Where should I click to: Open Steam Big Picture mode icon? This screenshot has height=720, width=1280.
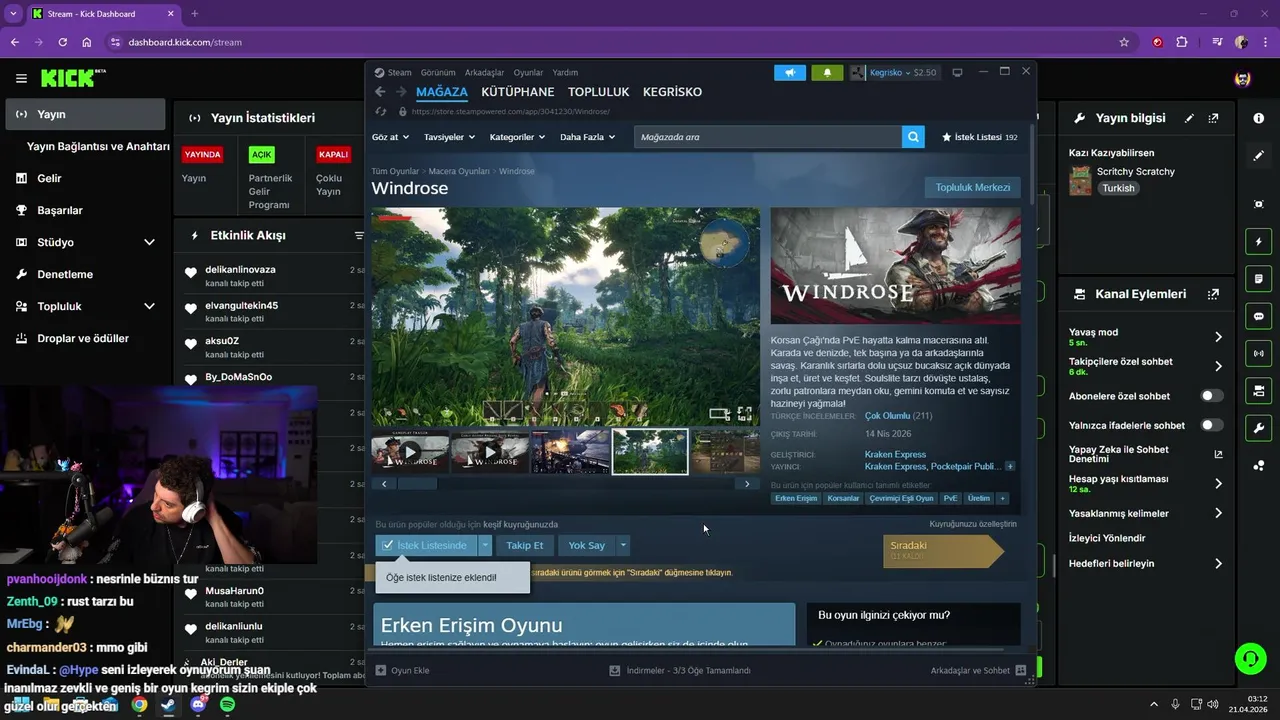[x=957, y=73]
